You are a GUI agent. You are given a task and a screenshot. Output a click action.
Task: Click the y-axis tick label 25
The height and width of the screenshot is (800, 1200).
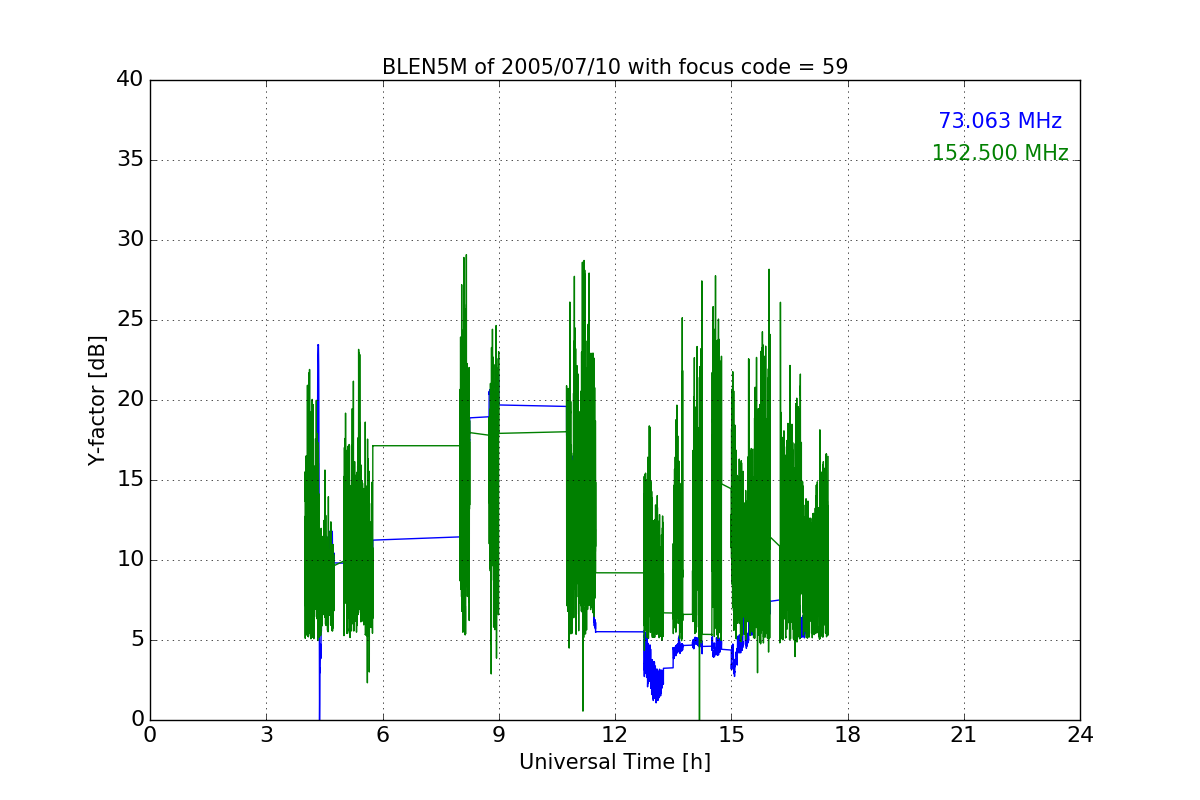130,320
